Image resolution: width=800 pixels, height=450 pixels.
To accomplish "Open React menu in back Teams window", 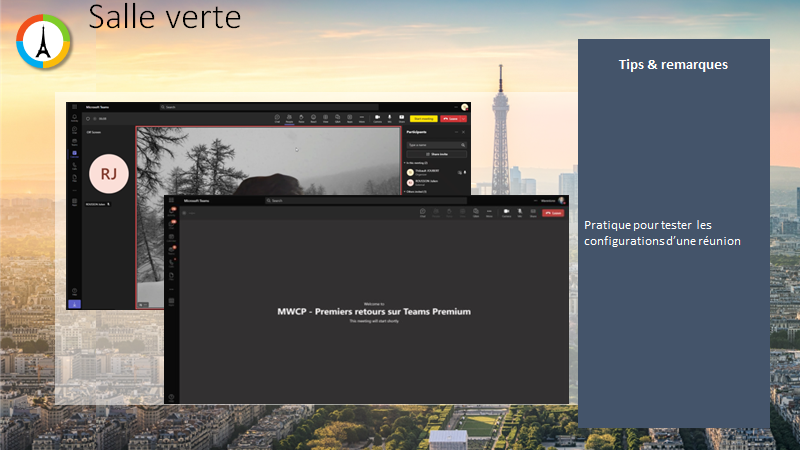I will (313, 118).
